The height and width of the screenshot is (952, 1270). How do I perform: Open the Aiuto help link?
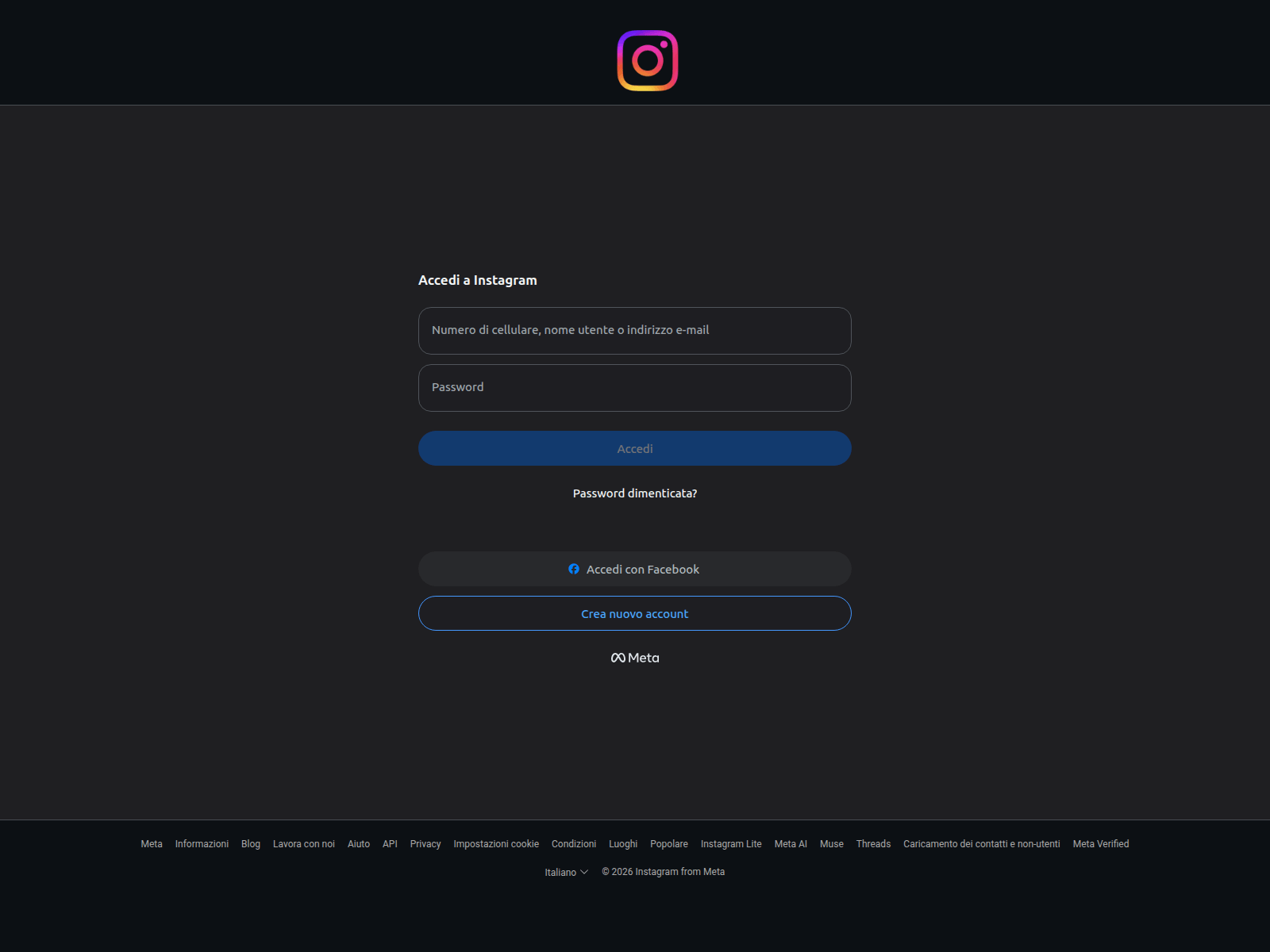click(359, 844)
